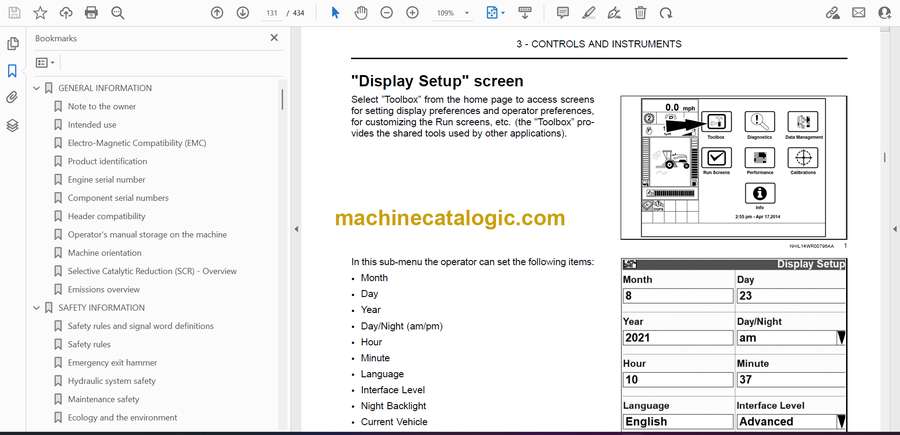Click the zoom out minus icon
900x435 pixels.
pyautogui.click(x=387, y=13)
